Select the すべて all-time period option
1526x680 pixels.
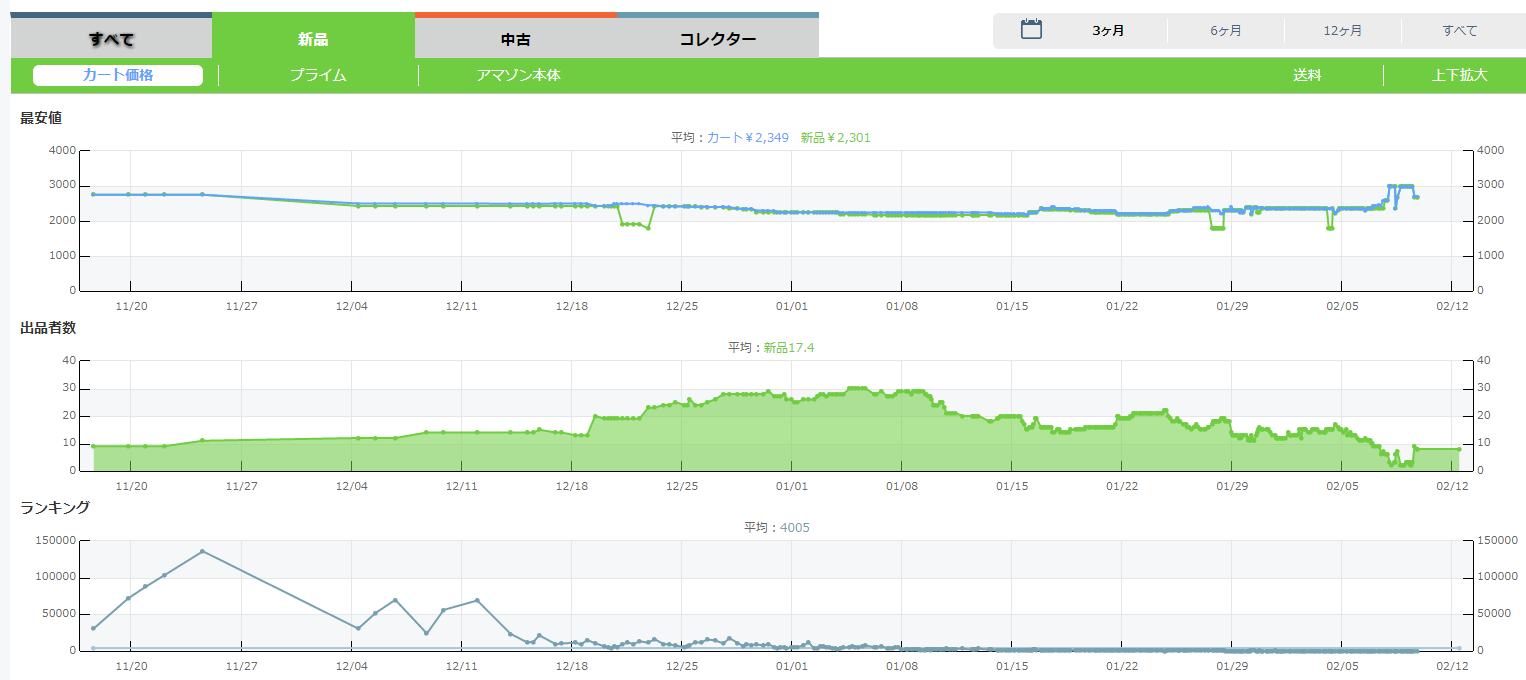(x=1459, y=31)
